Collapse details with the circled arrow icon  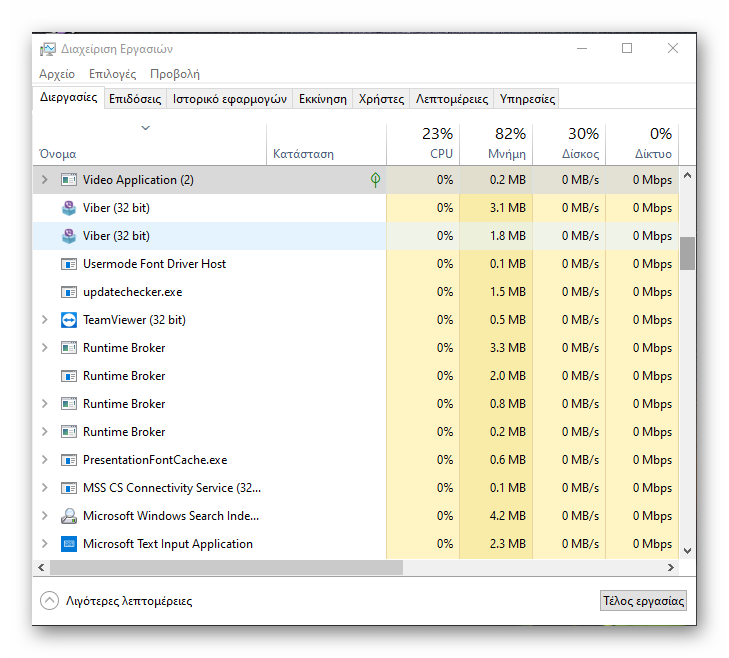click(49, 600)
